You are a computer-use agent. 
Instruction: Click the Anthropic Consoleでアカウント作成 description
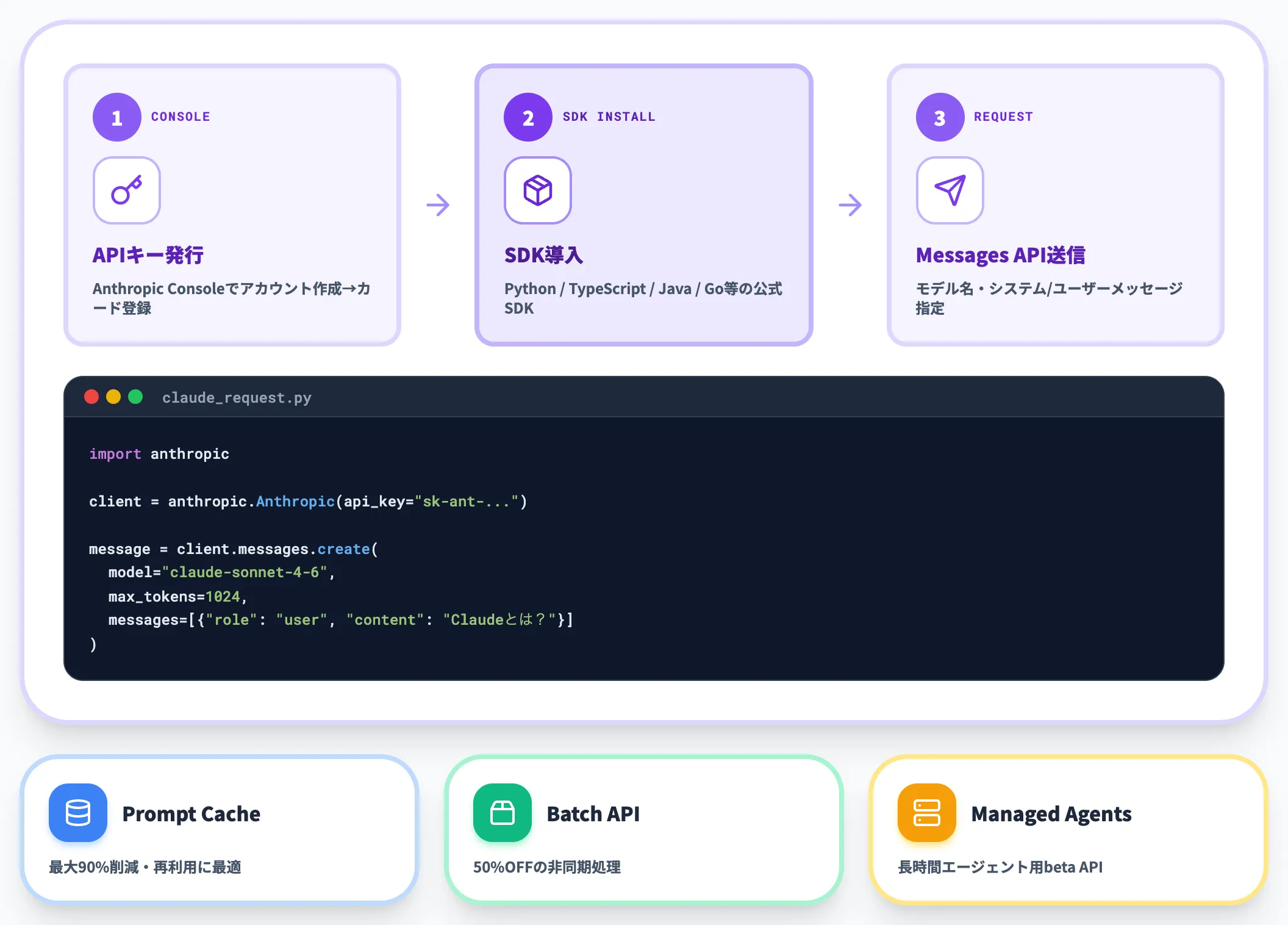[x=232, y=298]
